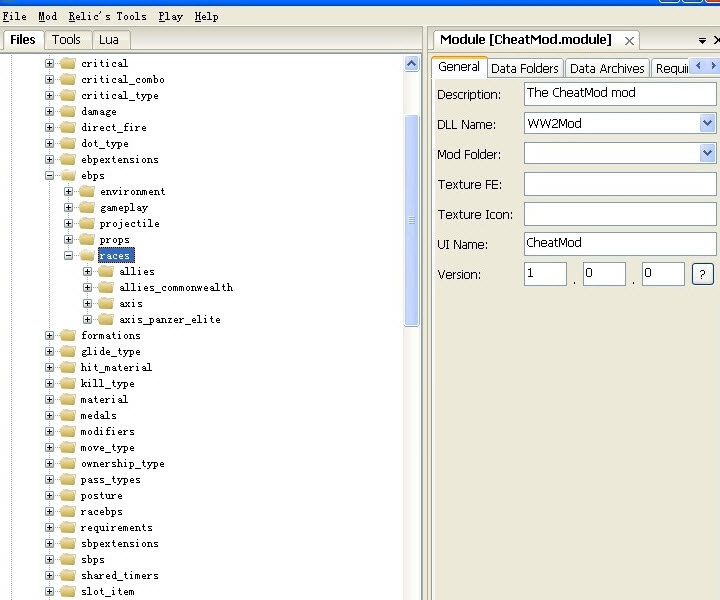
Task: Expand the allies_commonwealth node
Action: (87, 287)
